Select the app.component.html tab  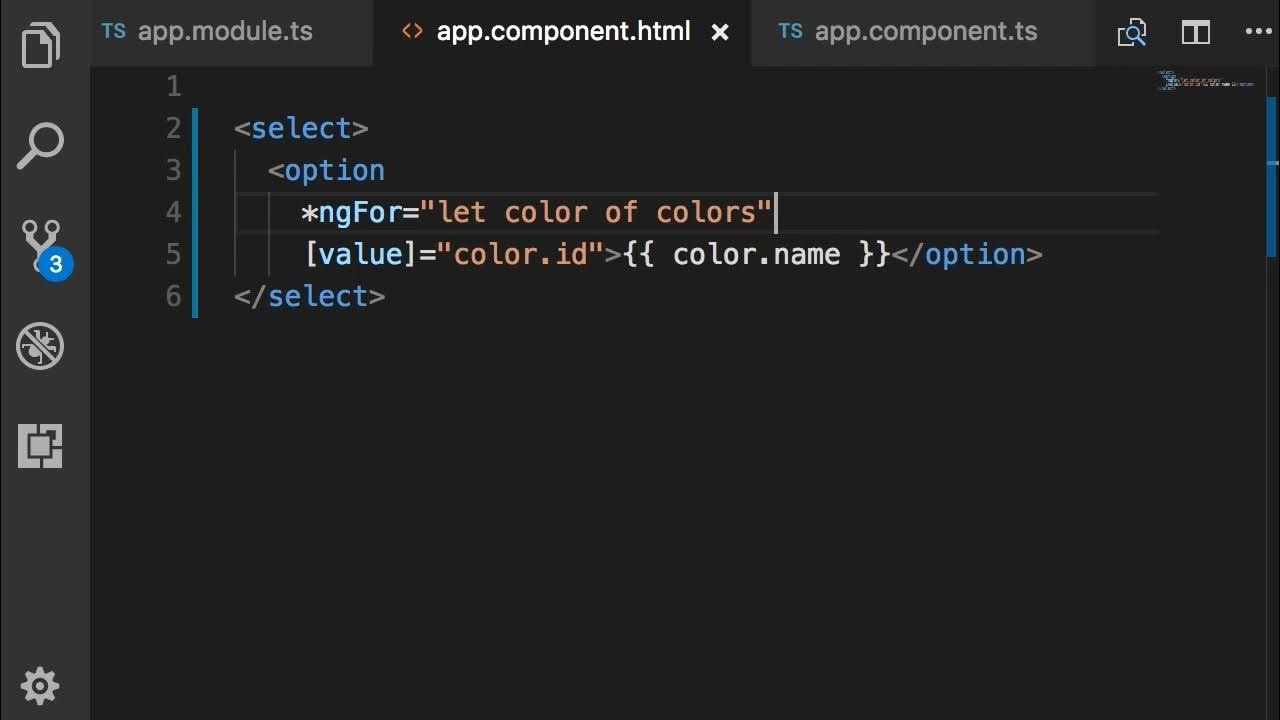(563, 32)
